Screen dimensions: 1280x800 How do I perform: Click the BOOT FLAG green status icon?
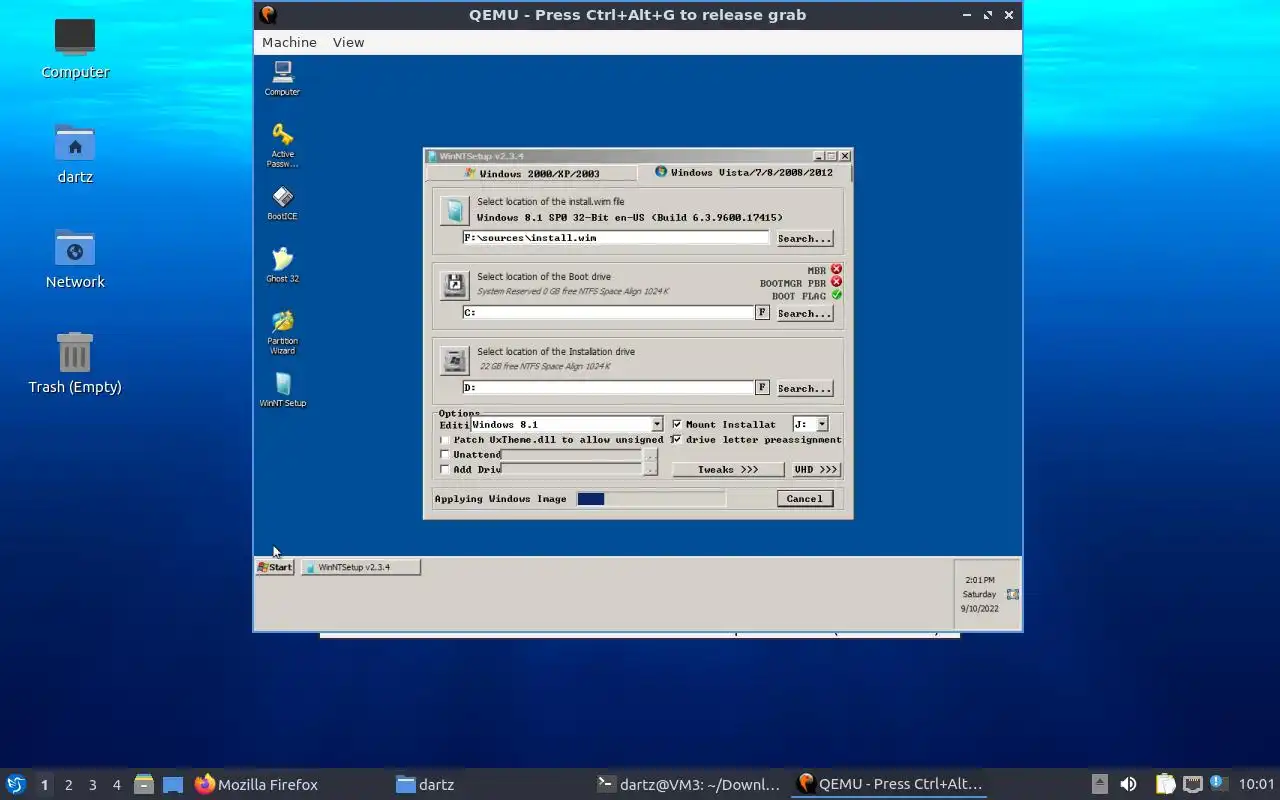(x=836, y=295)
